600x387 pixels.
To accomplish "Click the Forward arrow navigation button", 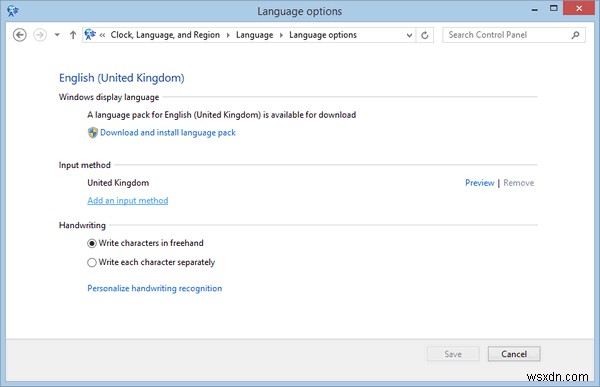I will (x=40, y=35).
